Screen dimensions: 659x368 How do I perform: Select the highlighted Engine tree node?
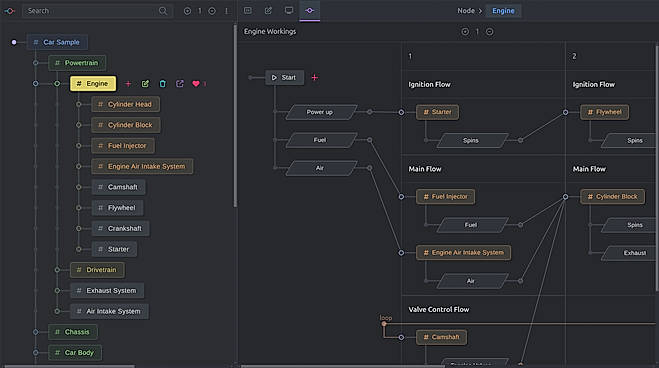click(93, 84)
